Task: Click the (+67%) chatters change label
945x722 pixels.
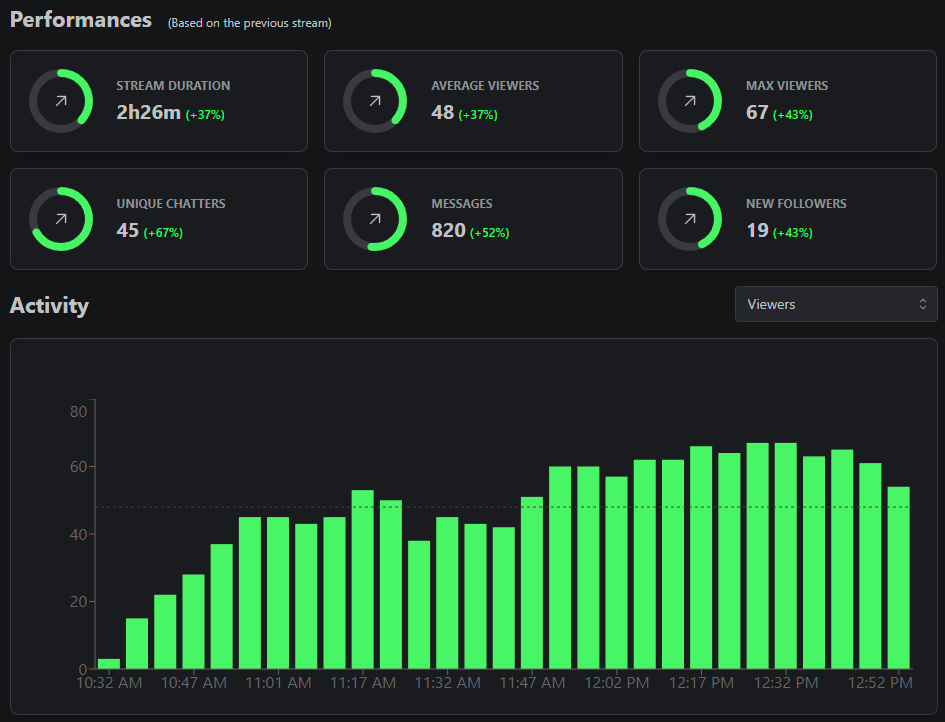Action: click(x=163, y=233)
